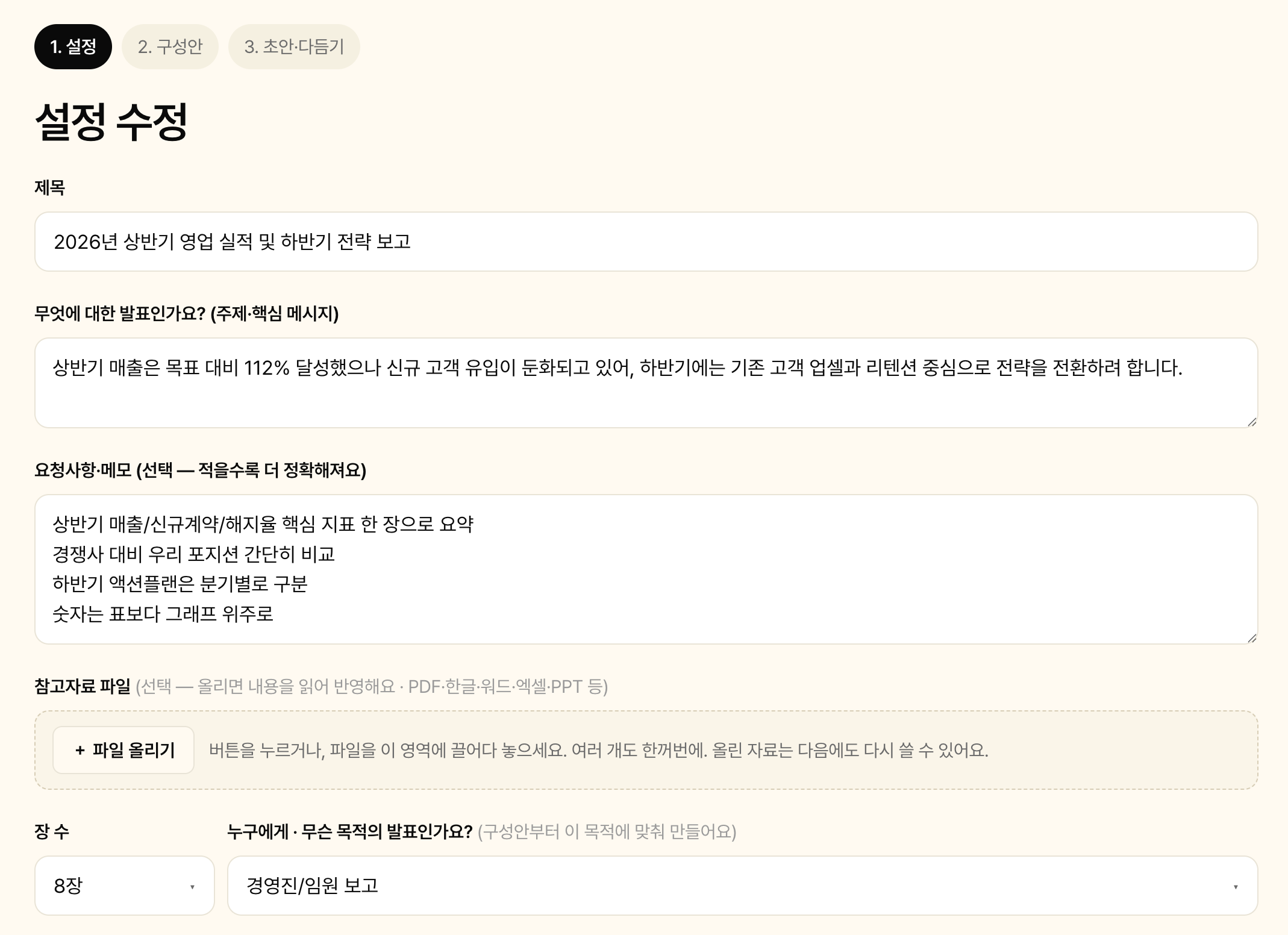This screenshot has width=1288, height=935.
Task: Click the plus icon on the 파일 올리기 button
Action: [80, 750]
